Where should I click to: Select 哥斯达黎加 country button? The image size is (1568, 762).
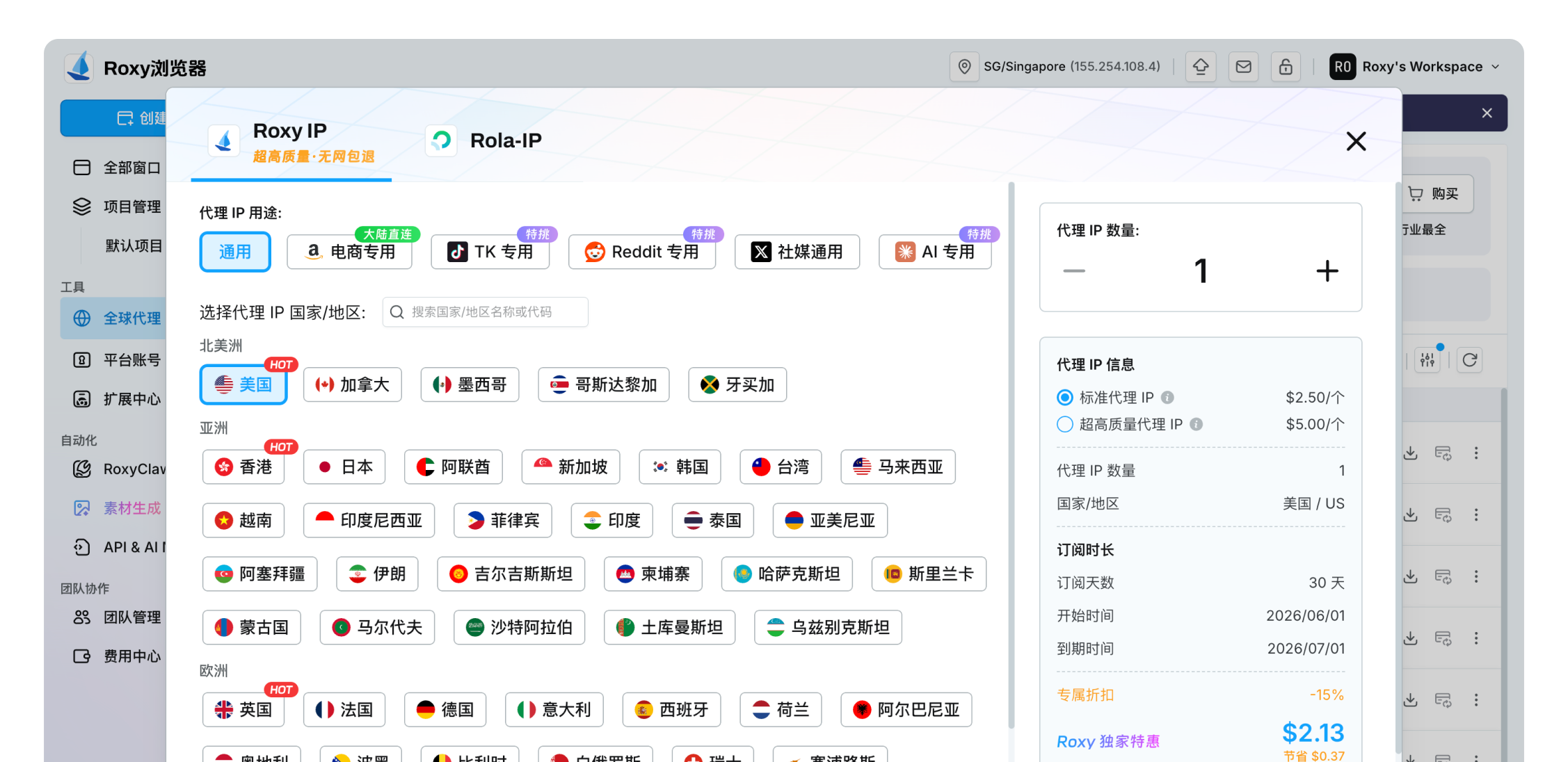point(604,384)
